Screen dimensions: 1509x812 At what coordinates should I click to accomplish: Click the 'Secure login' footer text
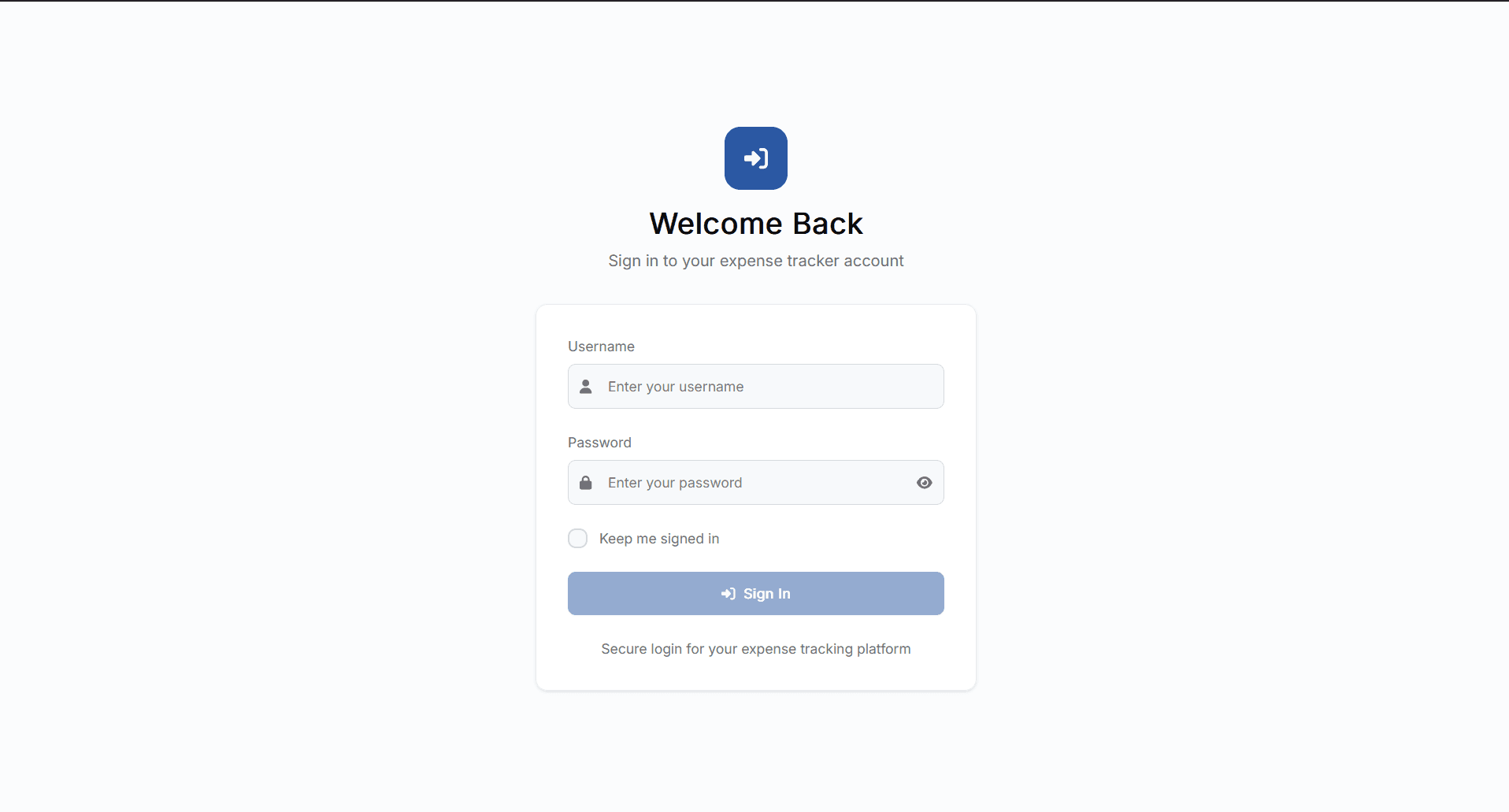point(755,649)
